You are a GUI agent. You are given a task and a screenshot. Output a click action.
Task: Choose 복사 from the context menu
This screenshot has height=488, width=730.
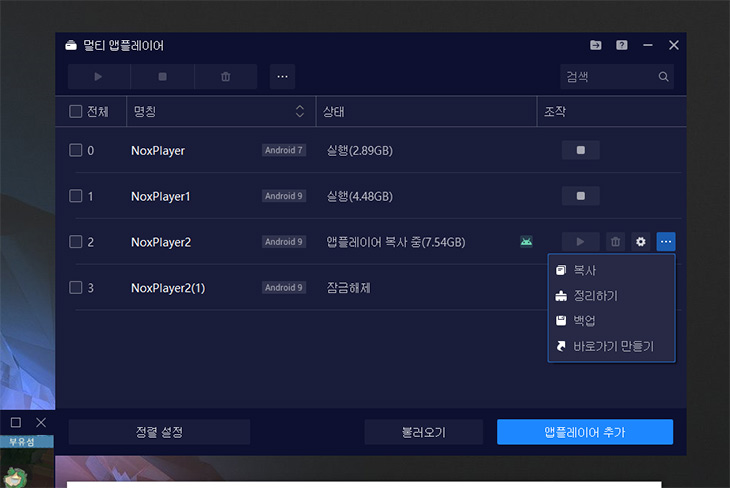click(x=612, y=270)
